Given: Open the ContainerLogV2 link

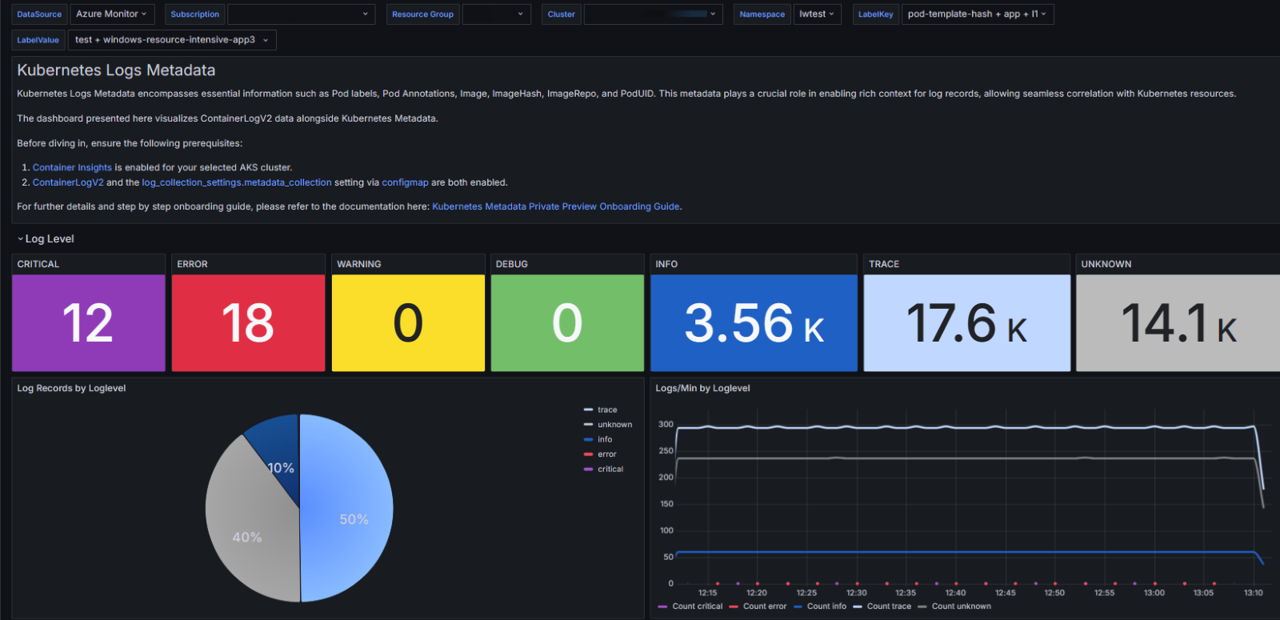Looking at the screenshot, I should (x=68, y=183).
